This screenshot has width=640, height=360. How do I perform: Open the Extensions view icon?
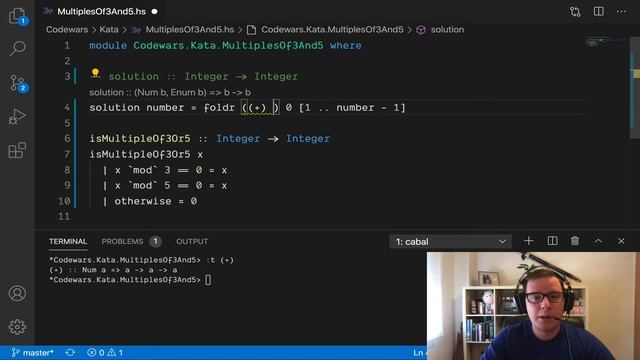pyautogui.click(x=17, y=150)
